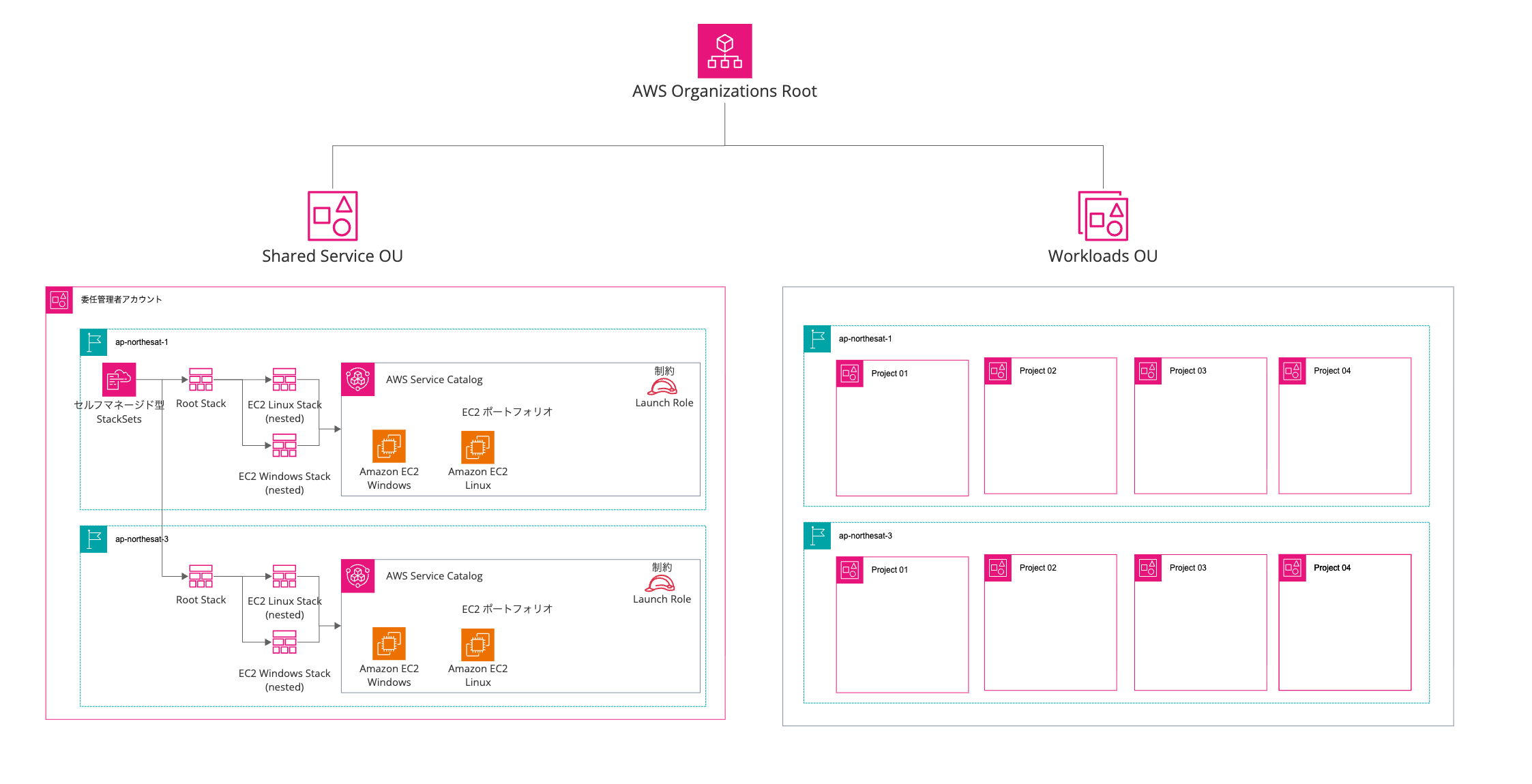This screenshot has height=784, width=1532.
Task: Click the AWS Service Catalog icon in ap-northesat-1
Action: click(x=357, y=380)
